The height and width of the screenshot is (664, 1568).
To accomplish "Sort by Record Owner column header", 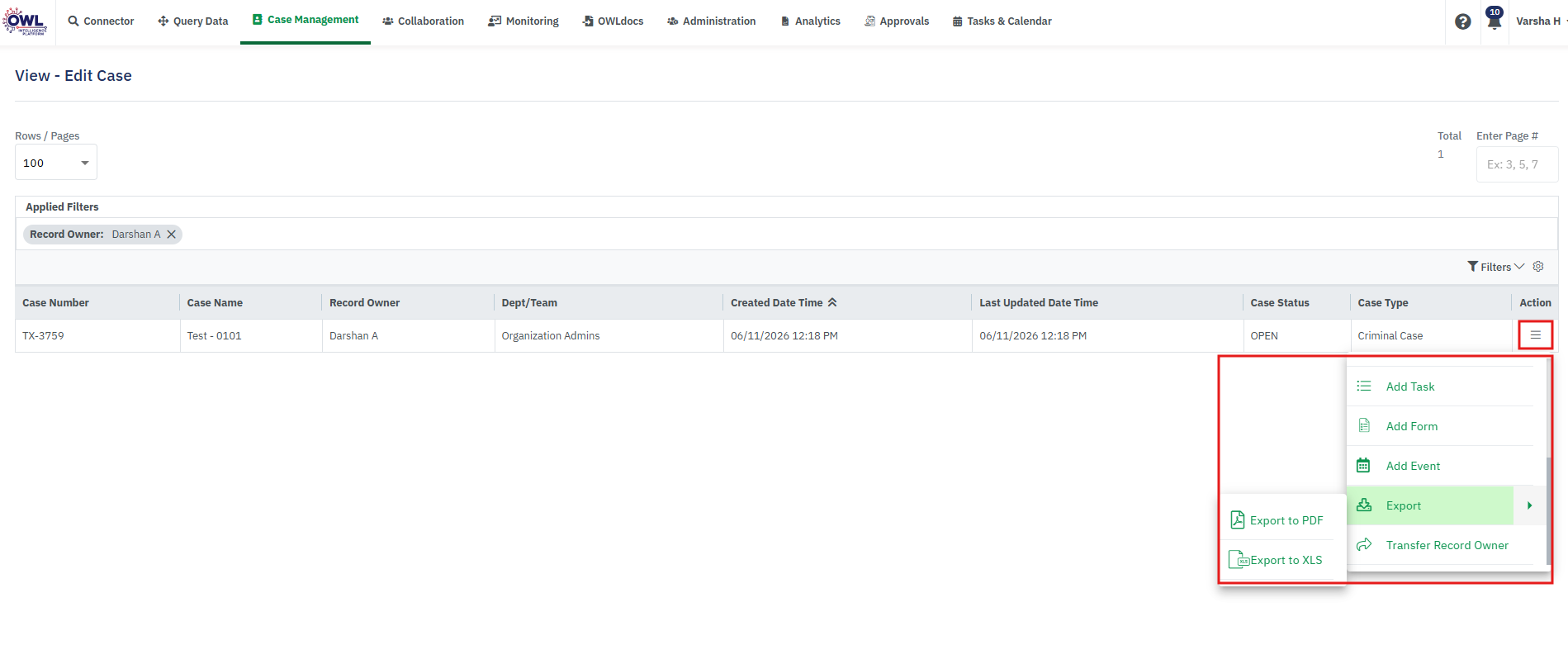I will pyautogui.click(x=364, y=303).
